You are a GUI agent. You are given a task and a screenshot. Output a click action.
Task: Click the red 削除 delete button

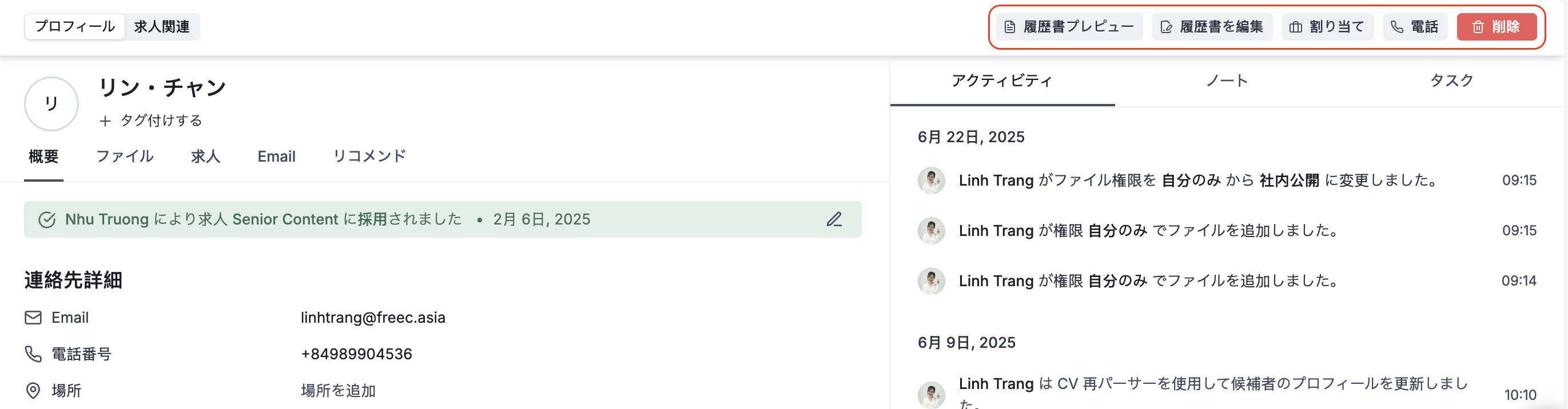tap(1496, 27)
